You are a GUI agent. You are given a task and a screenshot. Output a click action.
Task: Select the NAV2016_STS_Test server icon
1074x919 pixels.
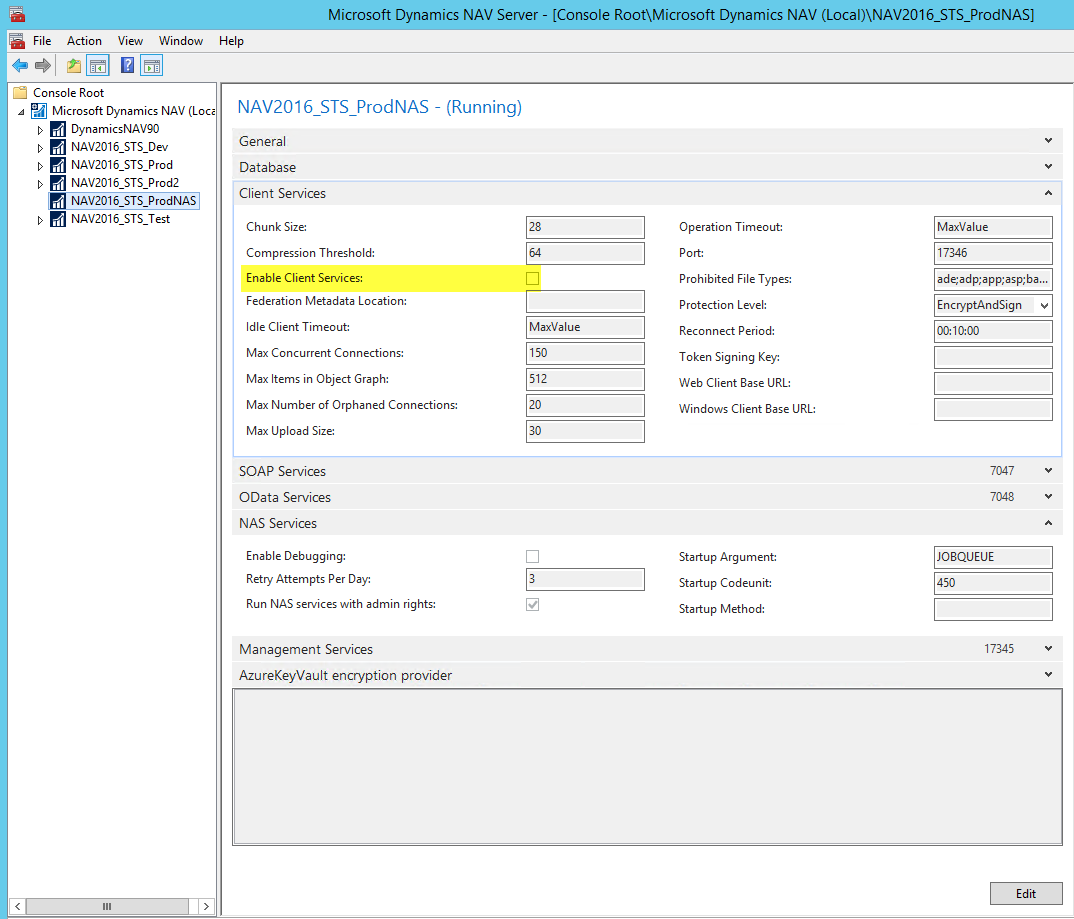coord(57,218)
